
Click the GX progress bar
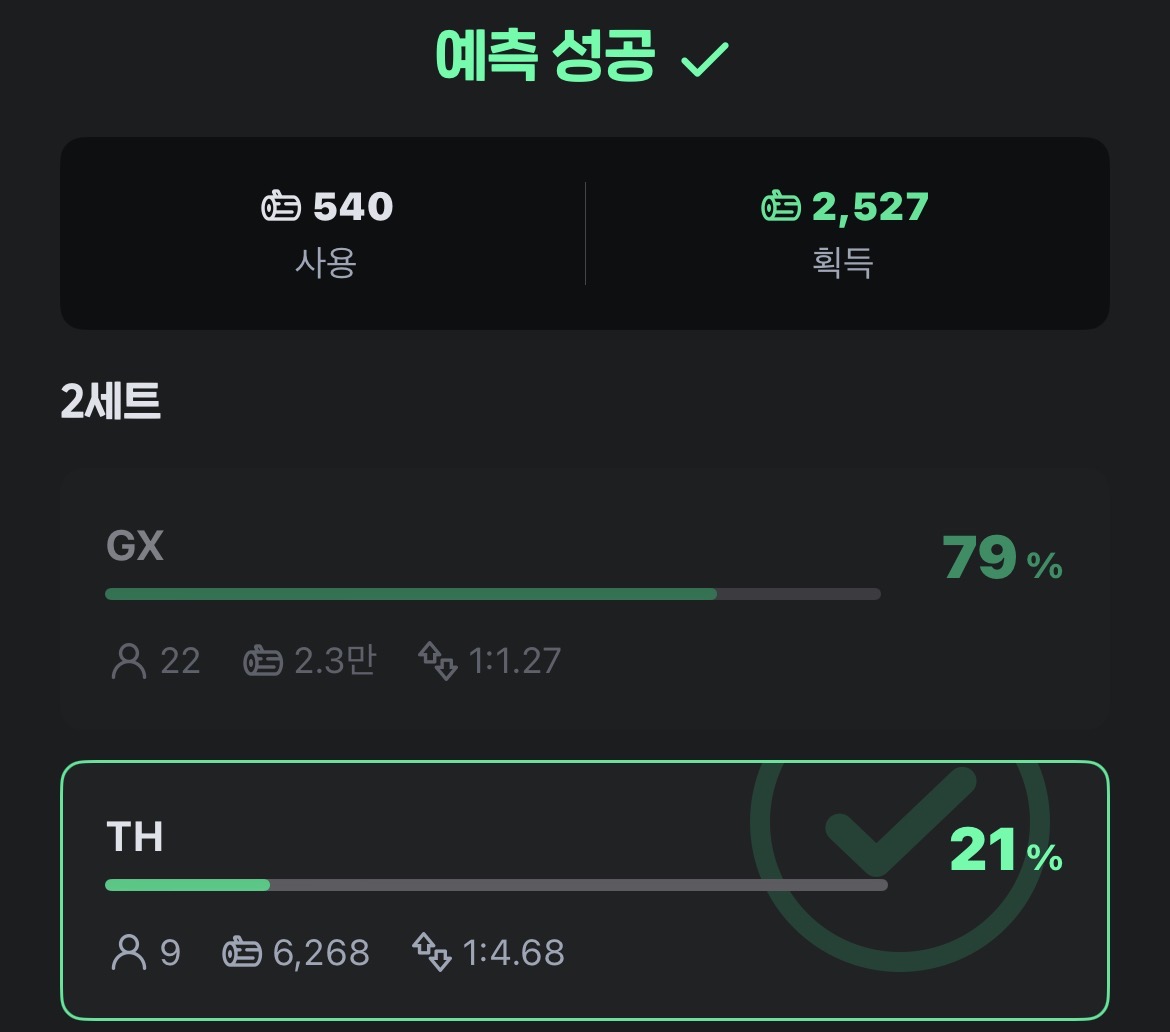(492, 594)
